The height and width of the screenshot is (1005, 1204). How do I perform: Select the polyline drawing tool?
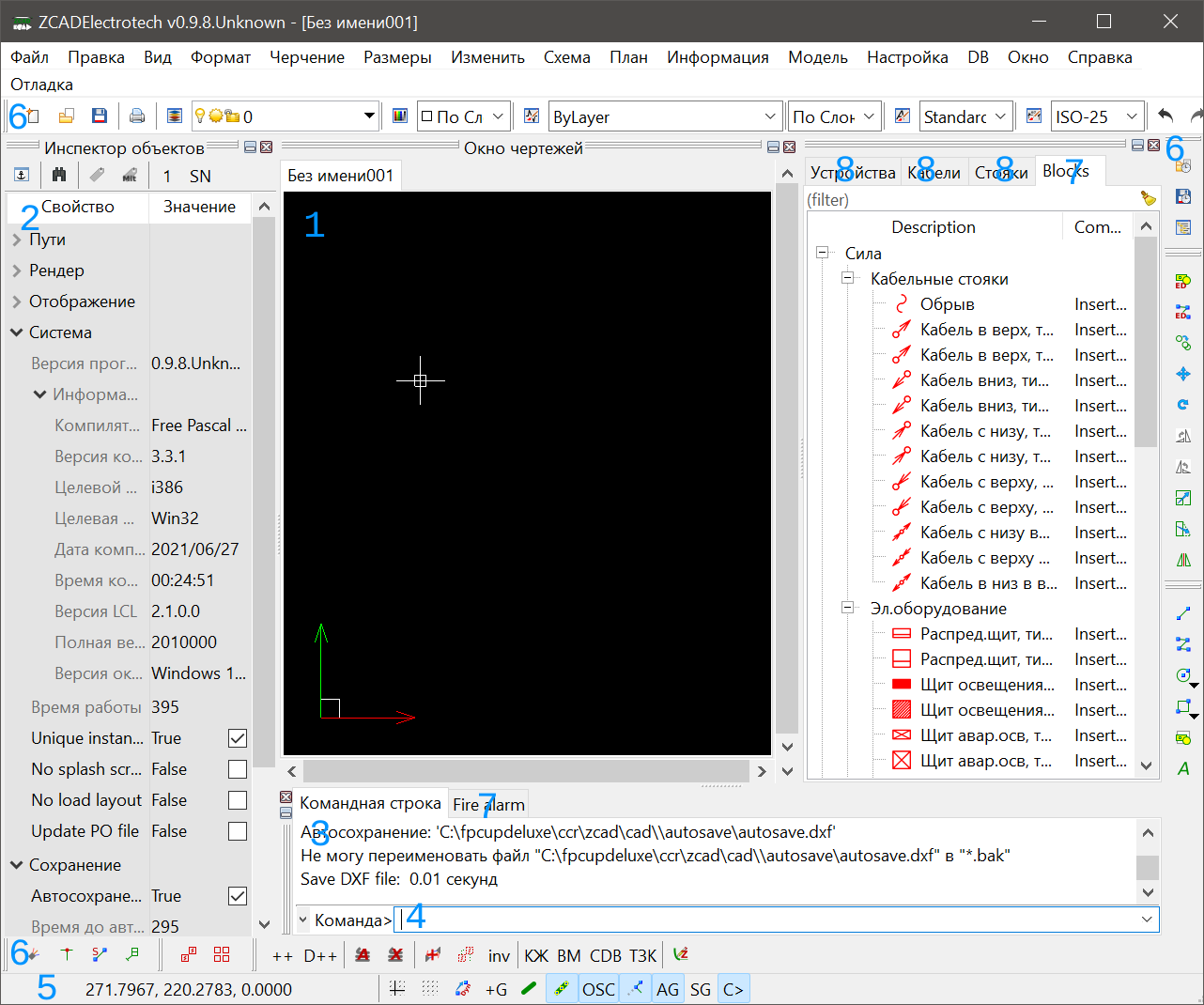[x=1183, y=644]
